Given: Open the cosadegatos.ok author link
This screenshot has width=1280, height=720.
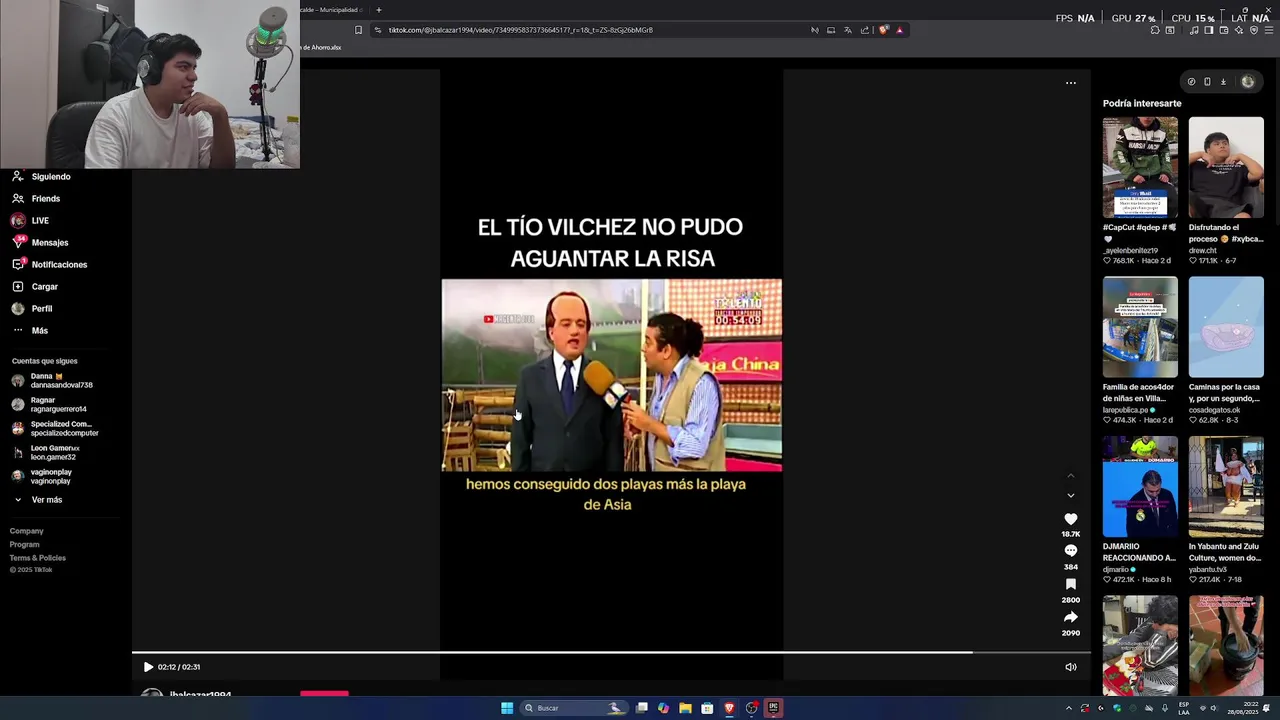Looking at the screenshot, I should pyautogui.click(x=1214, y=410).
